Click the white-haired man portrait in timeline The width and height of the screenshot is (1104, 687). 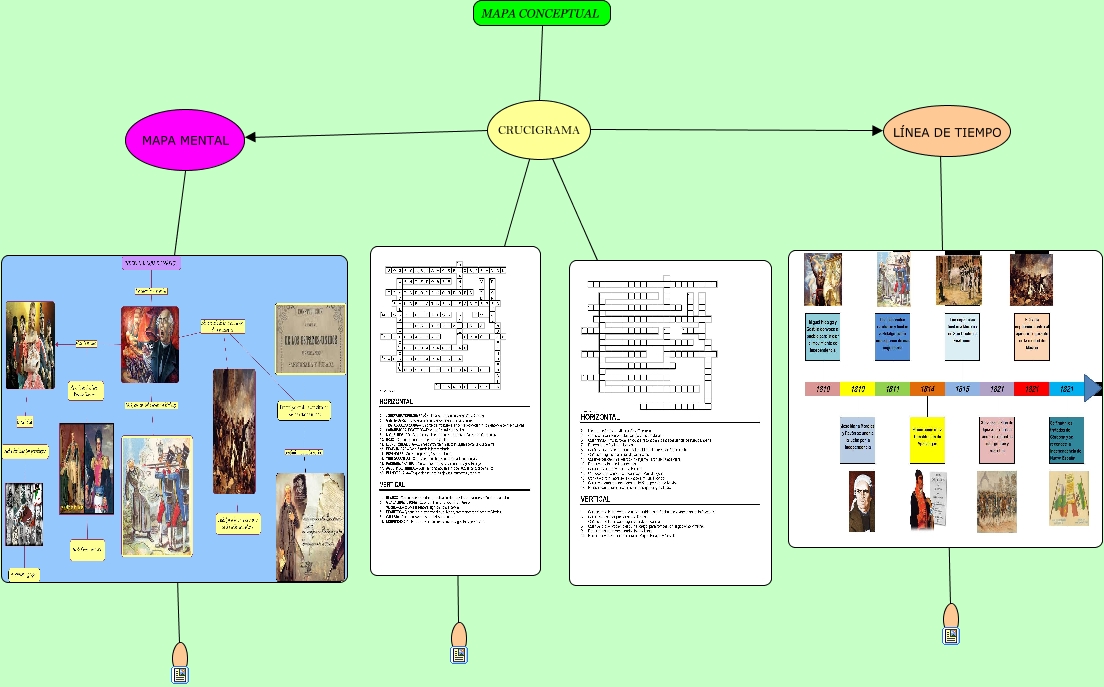[861, 501]
